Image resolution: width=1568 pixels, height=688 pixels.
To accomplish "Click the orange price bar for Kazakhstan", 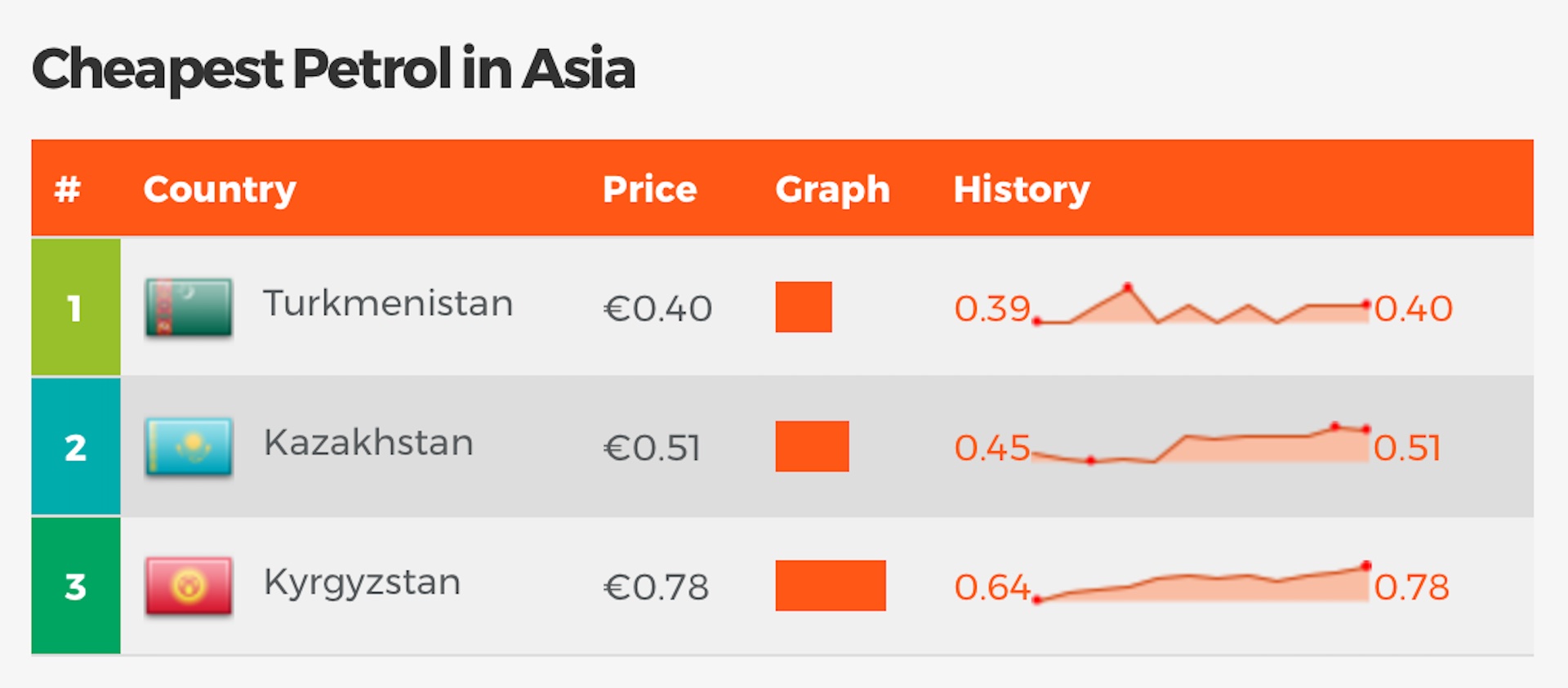I will click(813, 446).
